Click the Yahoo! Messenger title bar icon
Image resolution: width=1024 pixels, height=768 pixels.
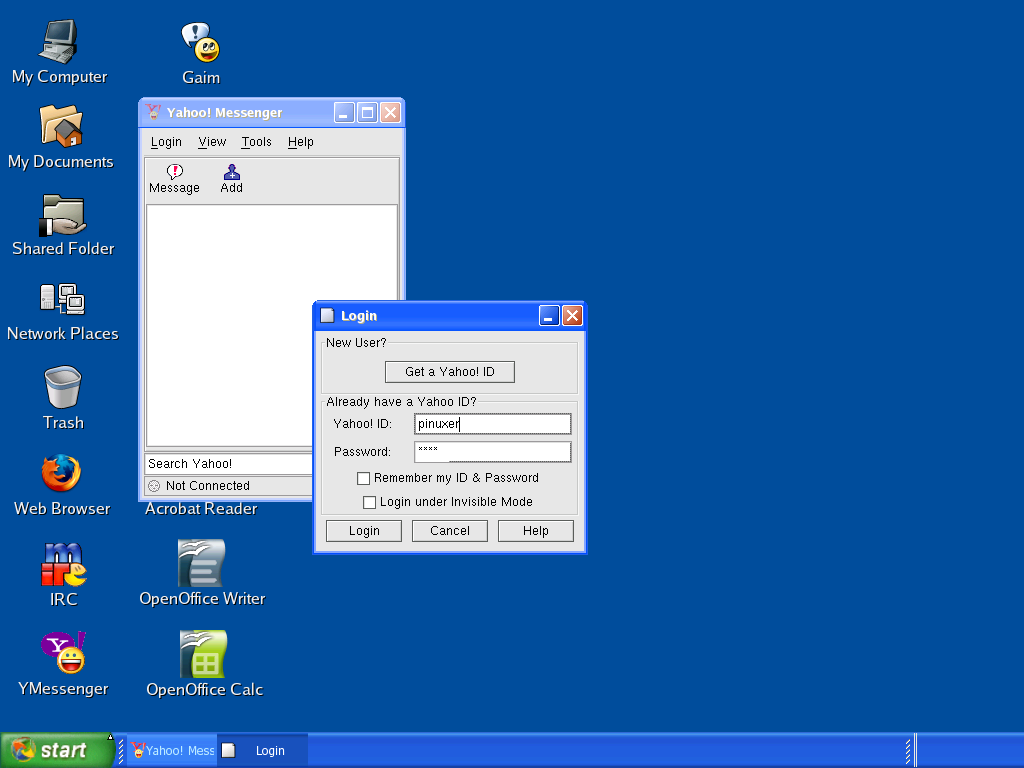click(153, 112)
